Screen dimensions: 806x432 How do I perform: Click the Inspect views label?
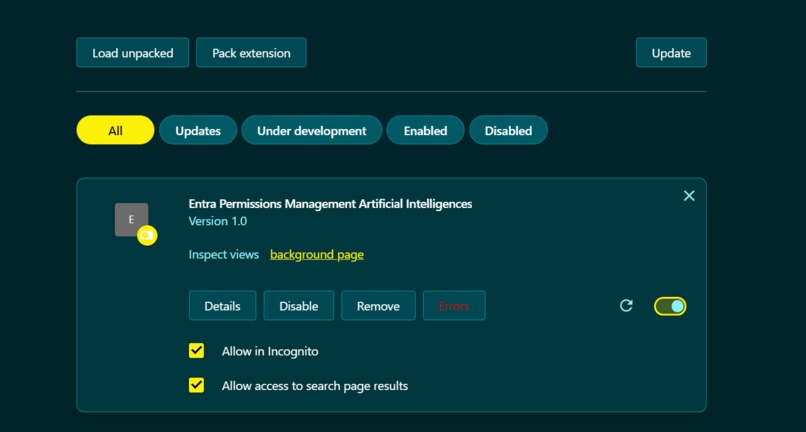tap(224, 255)
